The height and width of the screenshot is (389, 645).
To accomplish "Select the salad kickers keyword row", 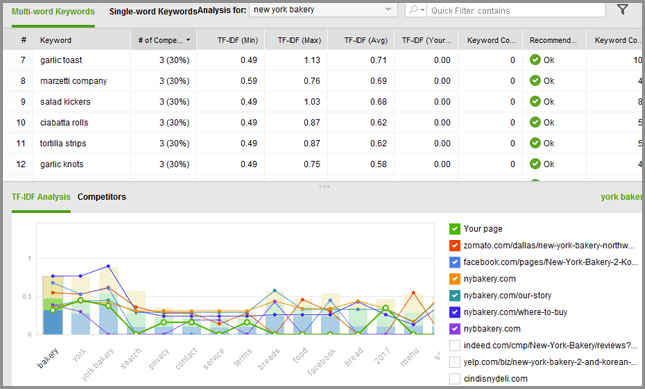I will click(x=322, y=102).
